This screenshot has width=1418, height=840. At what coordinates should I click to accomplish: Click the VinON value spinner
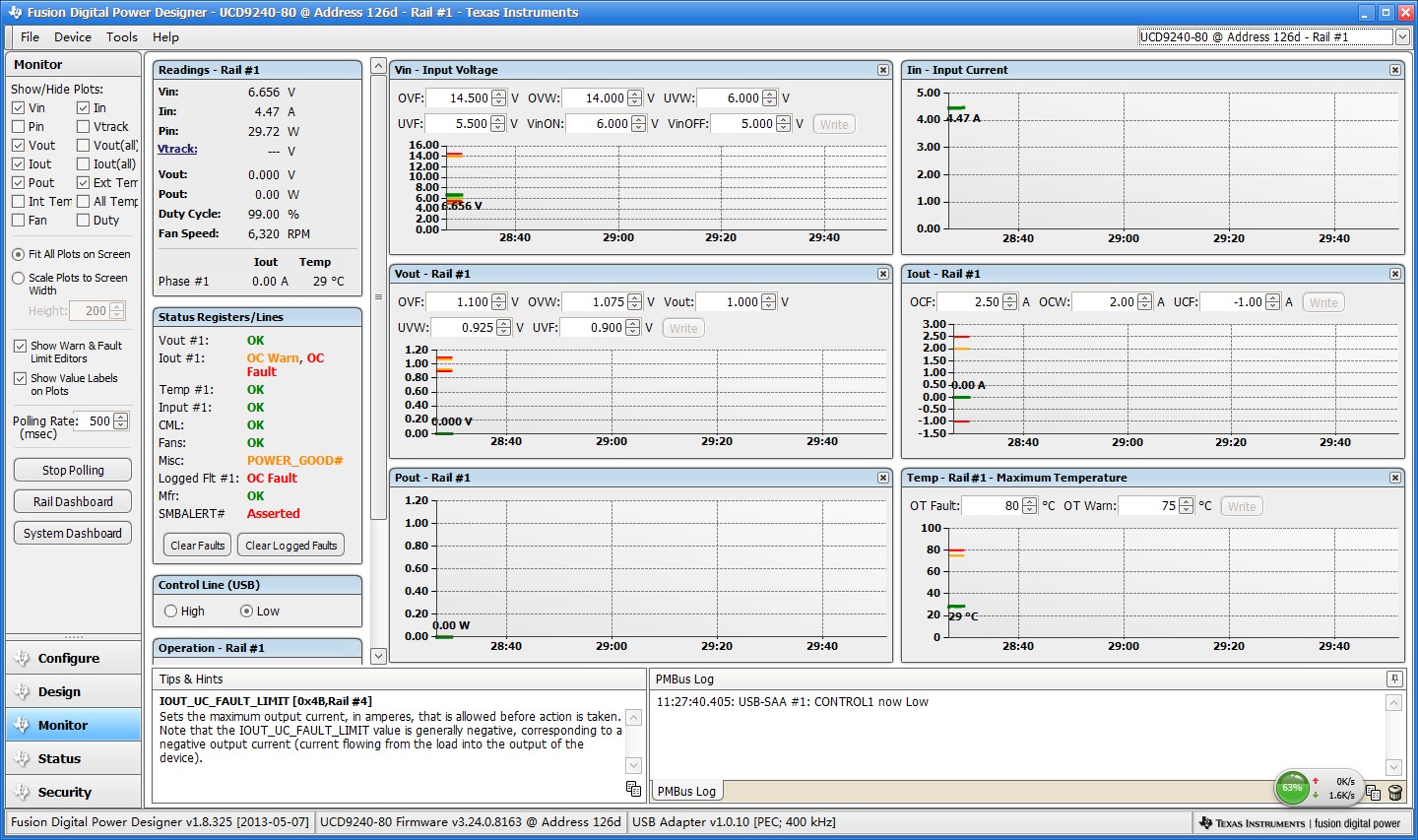[639, 124]
